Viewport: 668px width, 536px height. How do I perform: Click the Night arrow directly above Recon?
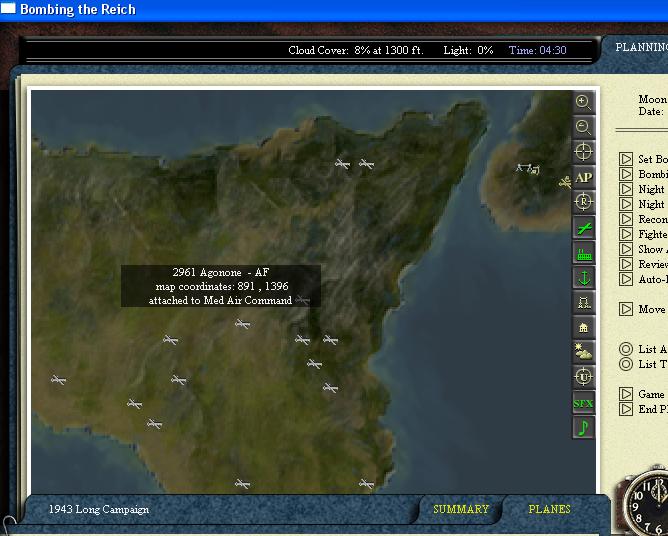click(626, 204)
